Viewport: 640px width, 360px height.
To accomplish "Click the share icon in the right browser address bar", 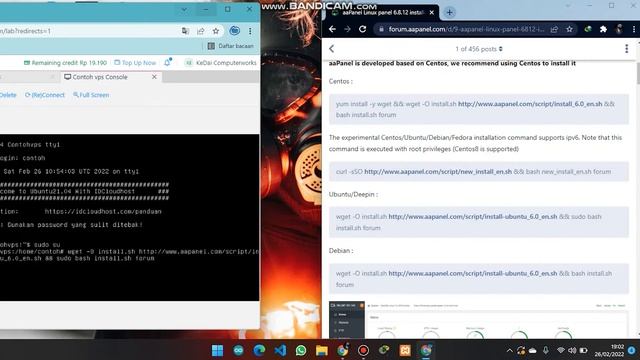I will click(x=554, y=29).
